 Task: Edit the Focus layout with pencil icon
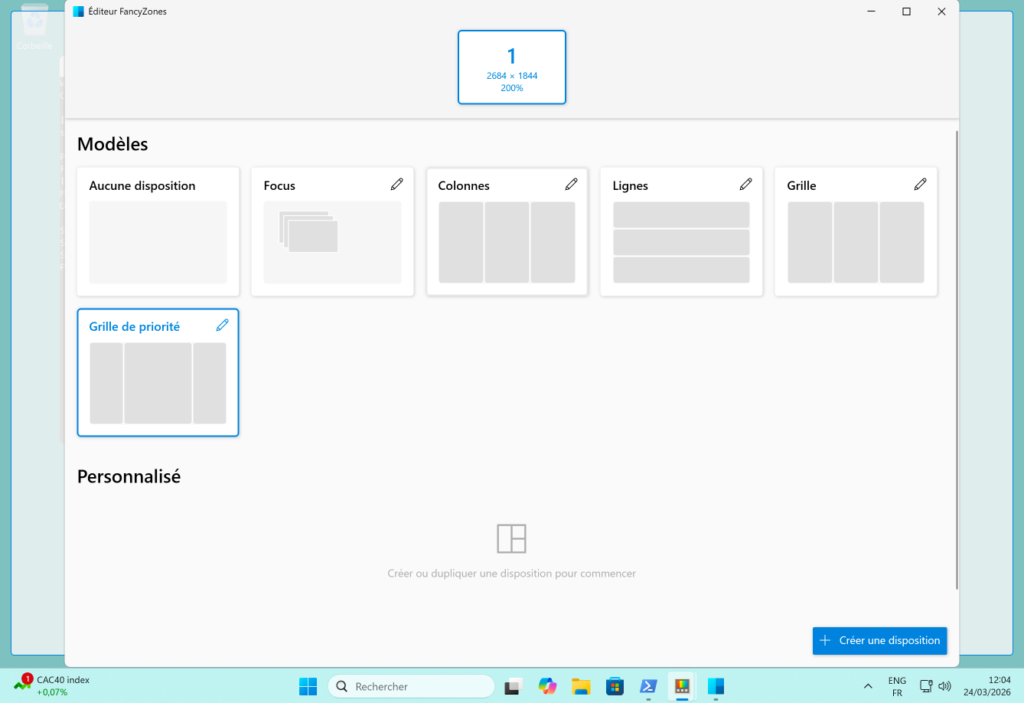tap(397, 185)
